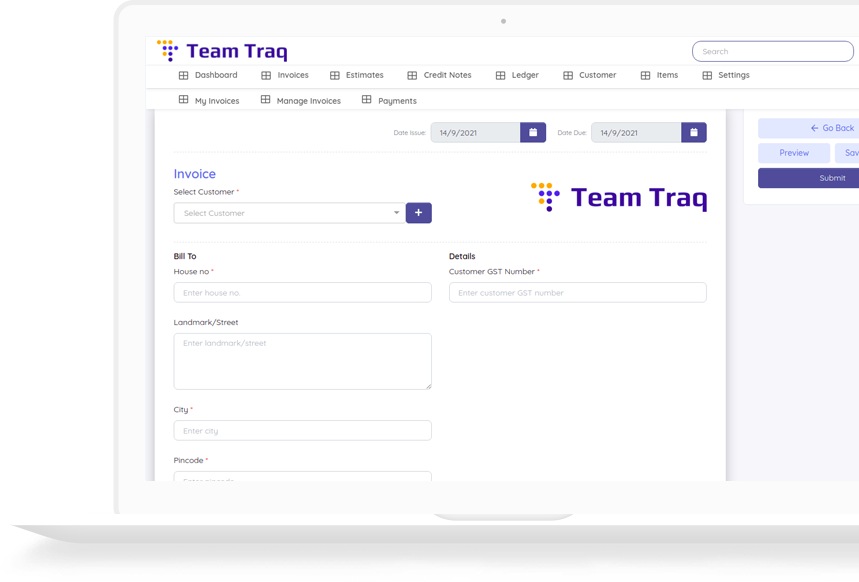Click the Estimates grid icon

pos(335,75)
